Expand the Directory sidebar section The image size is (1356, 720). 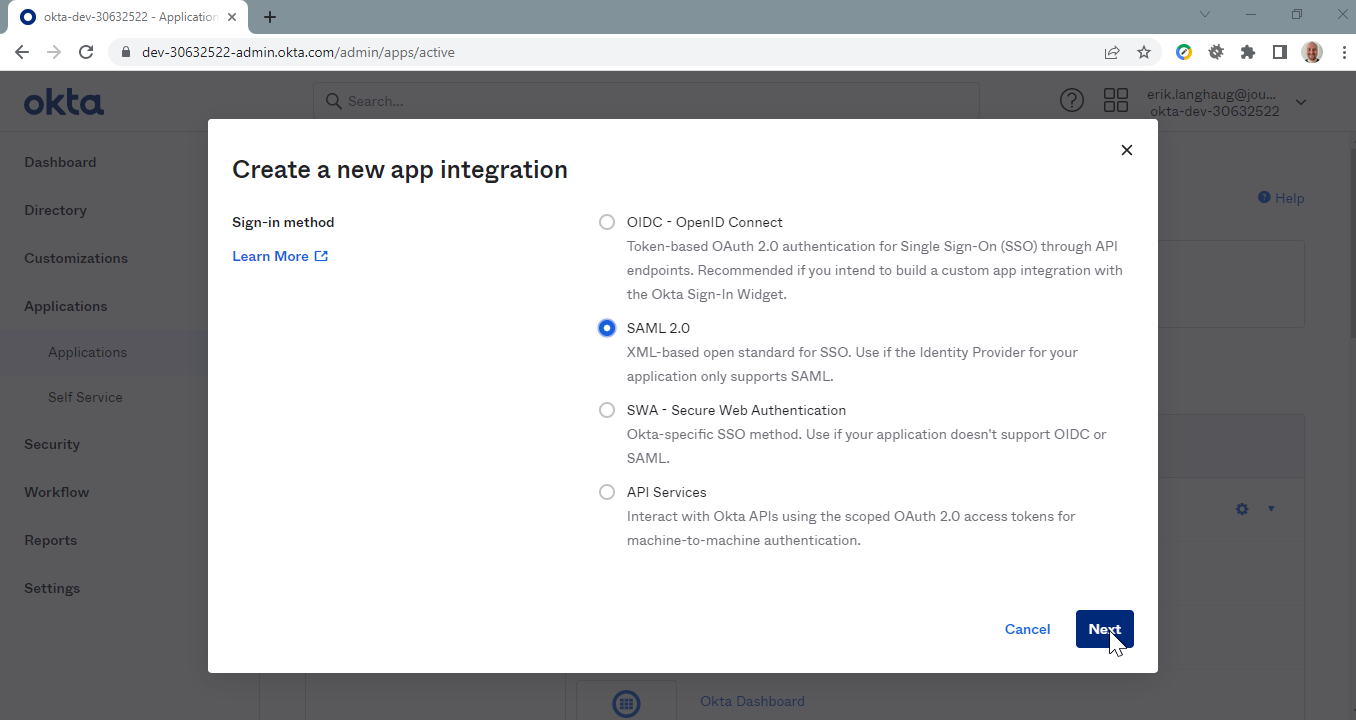(x=55, y=210)
